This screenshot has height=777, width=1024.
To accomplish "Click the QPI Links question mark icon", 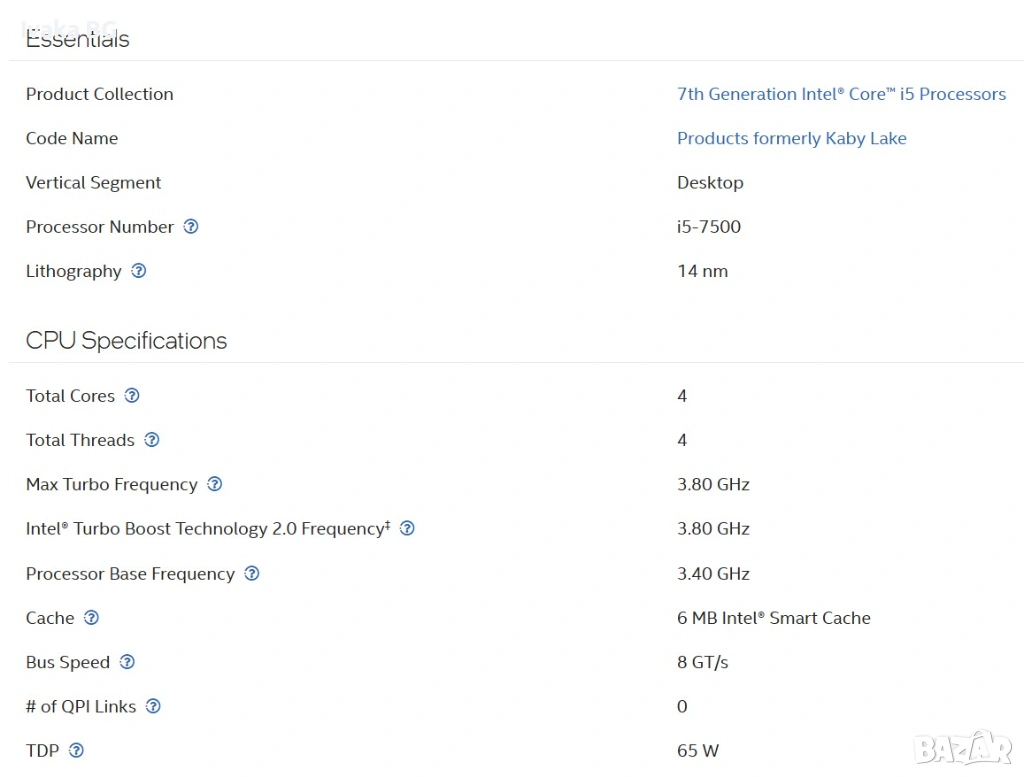I will 153,706.
